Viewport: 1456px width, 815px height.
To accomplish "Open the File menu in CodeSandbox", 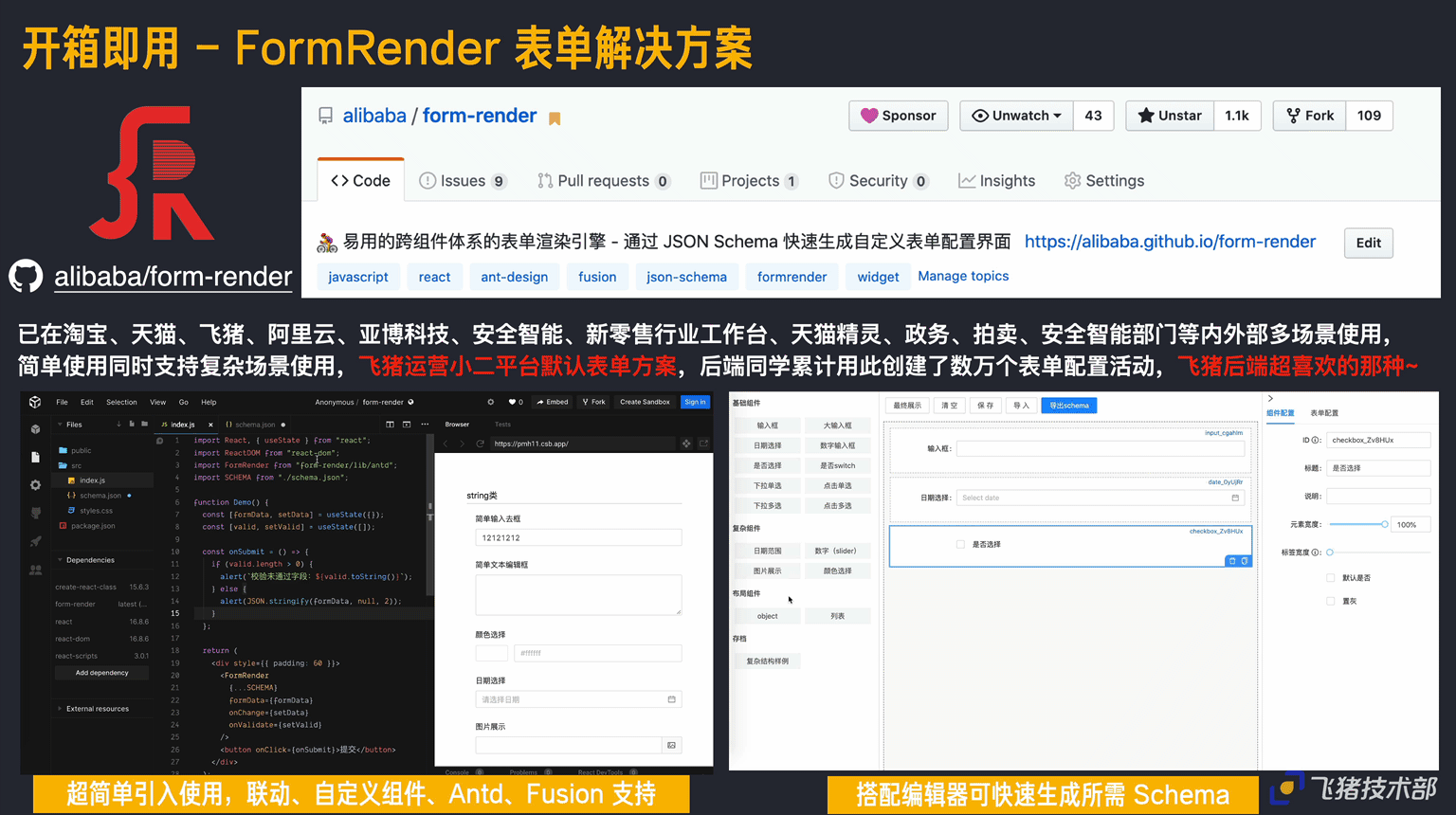I will tap(62, 402).
